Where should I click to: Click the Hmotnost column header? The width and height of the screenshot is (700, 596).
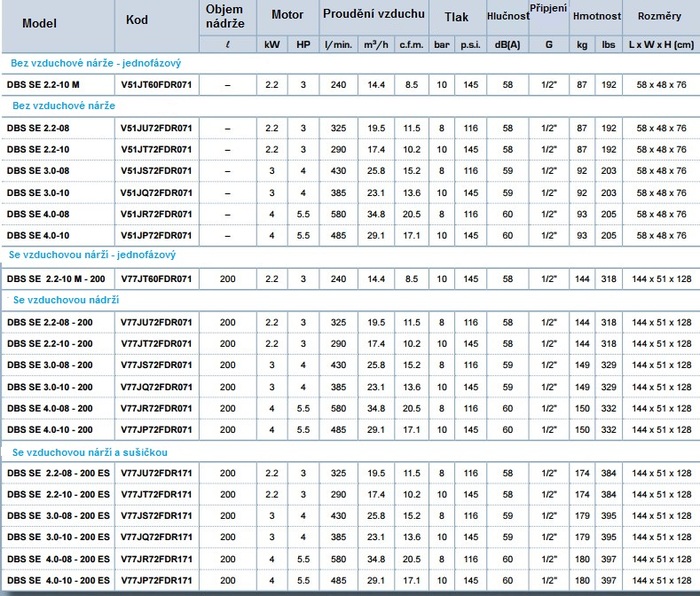click(597, 16)
